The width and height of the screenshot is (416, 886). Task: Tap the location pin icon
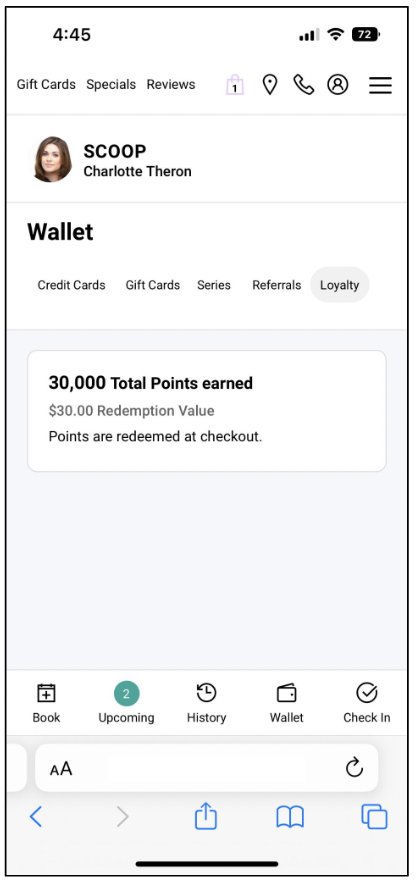pos(270,85)
